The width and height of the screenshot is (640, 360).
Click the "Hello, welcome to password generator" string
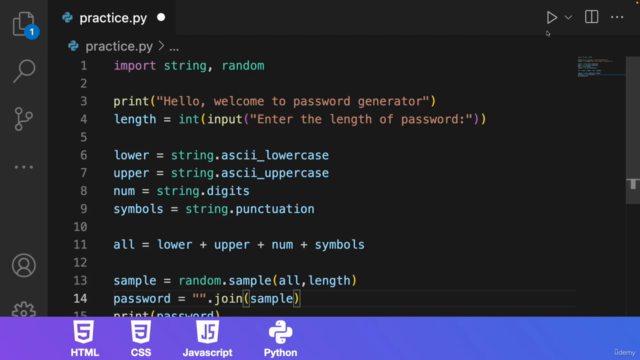[293, 101]
